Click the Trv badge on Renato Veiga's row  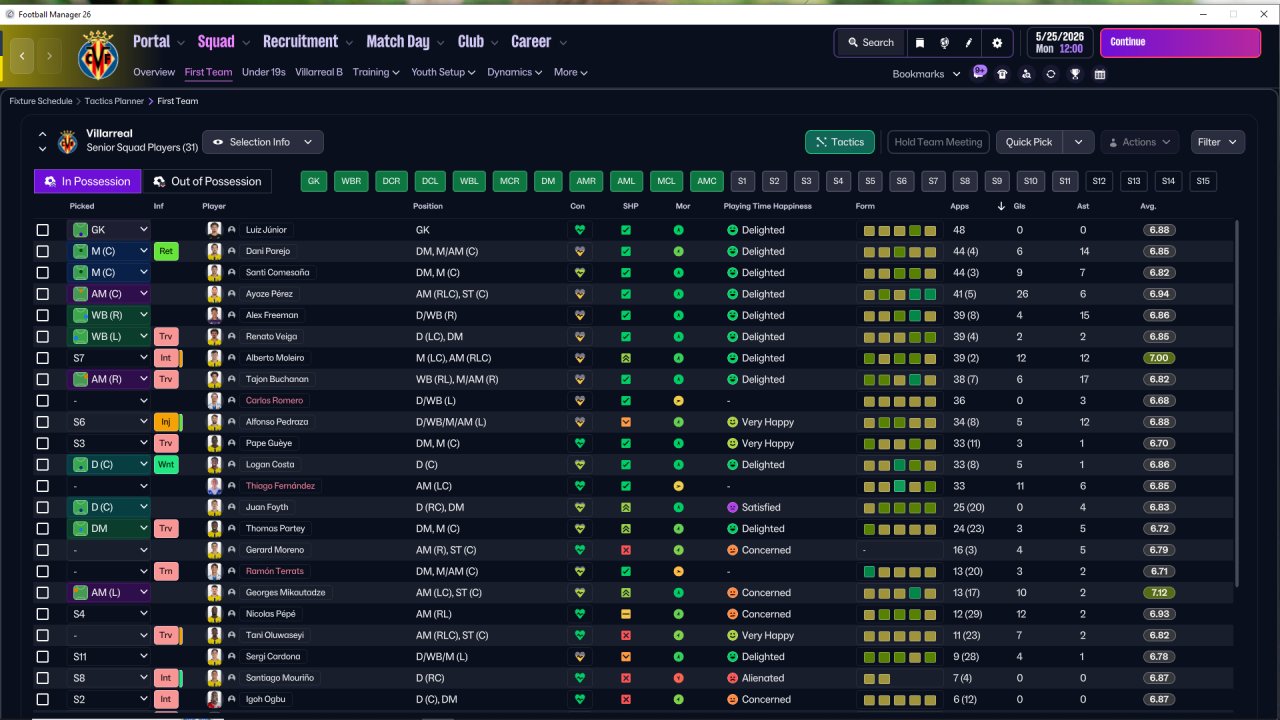point(166,337)
